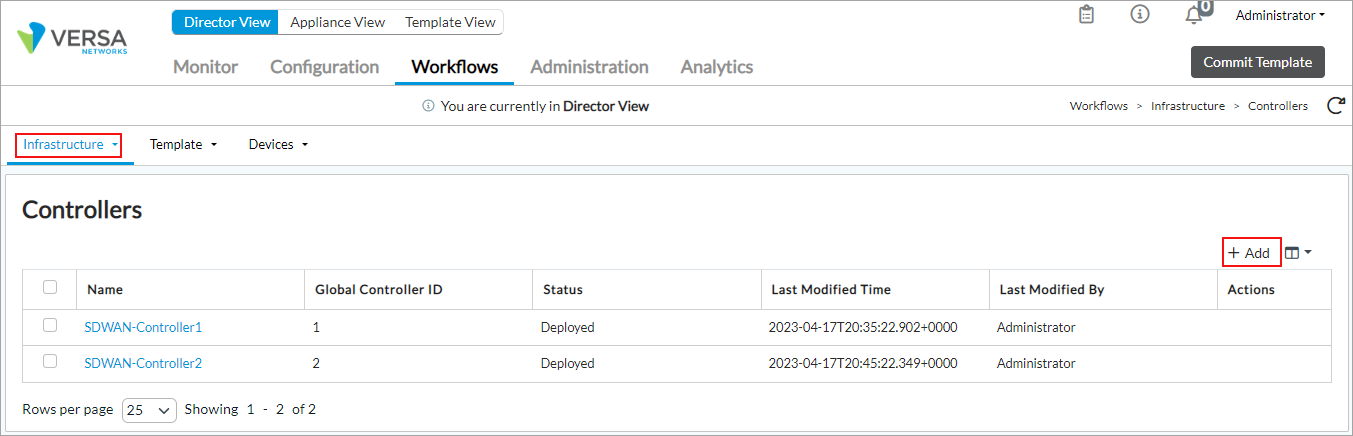Click the information circle icon
Screen dimensions: 1353x436
pos(1139,15)
